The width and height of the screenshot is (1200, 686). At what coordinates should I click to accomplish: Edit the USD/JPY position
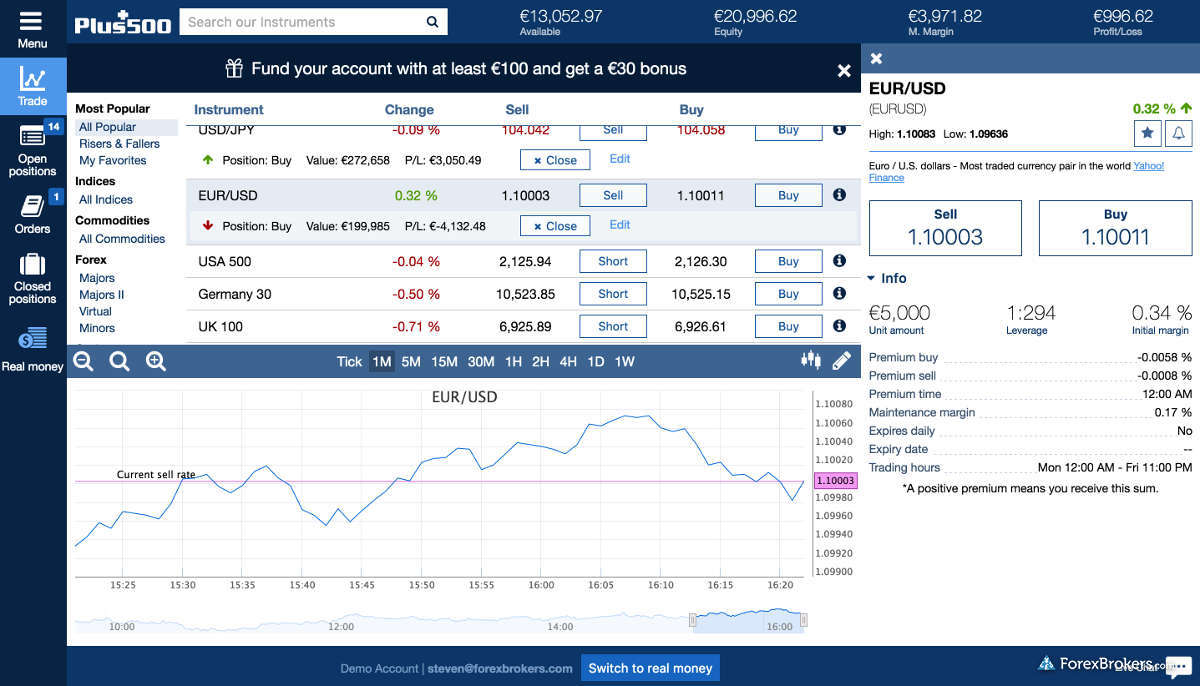pos(620,159)
